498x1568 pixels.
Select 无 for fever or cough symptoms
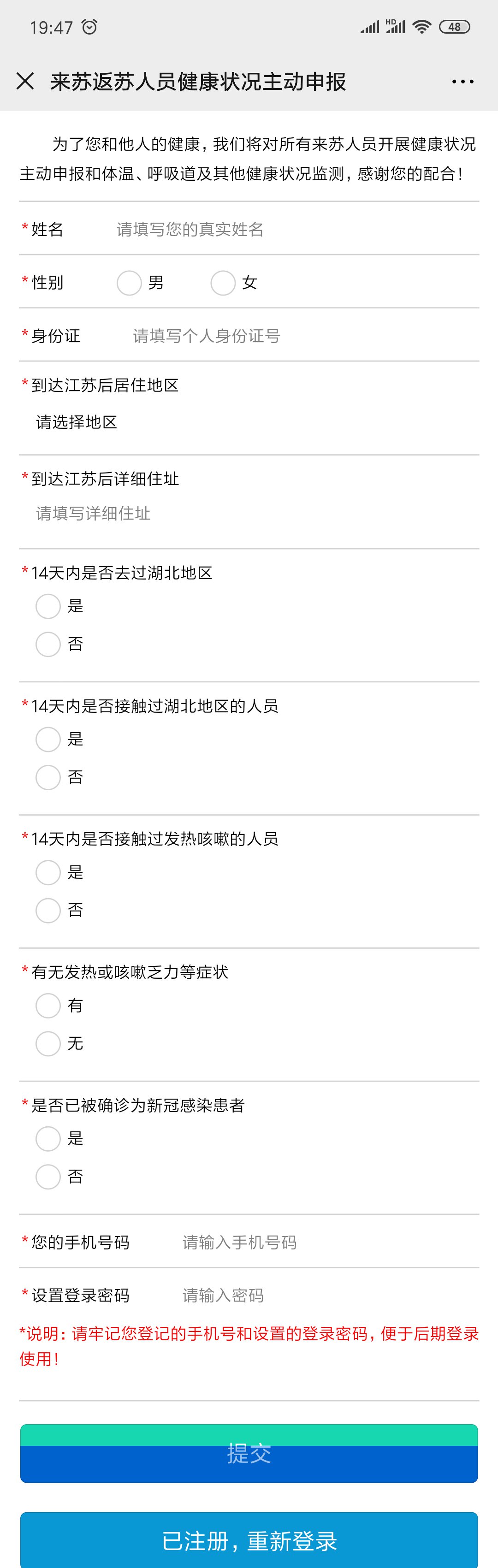click(x=48, y=1043)
